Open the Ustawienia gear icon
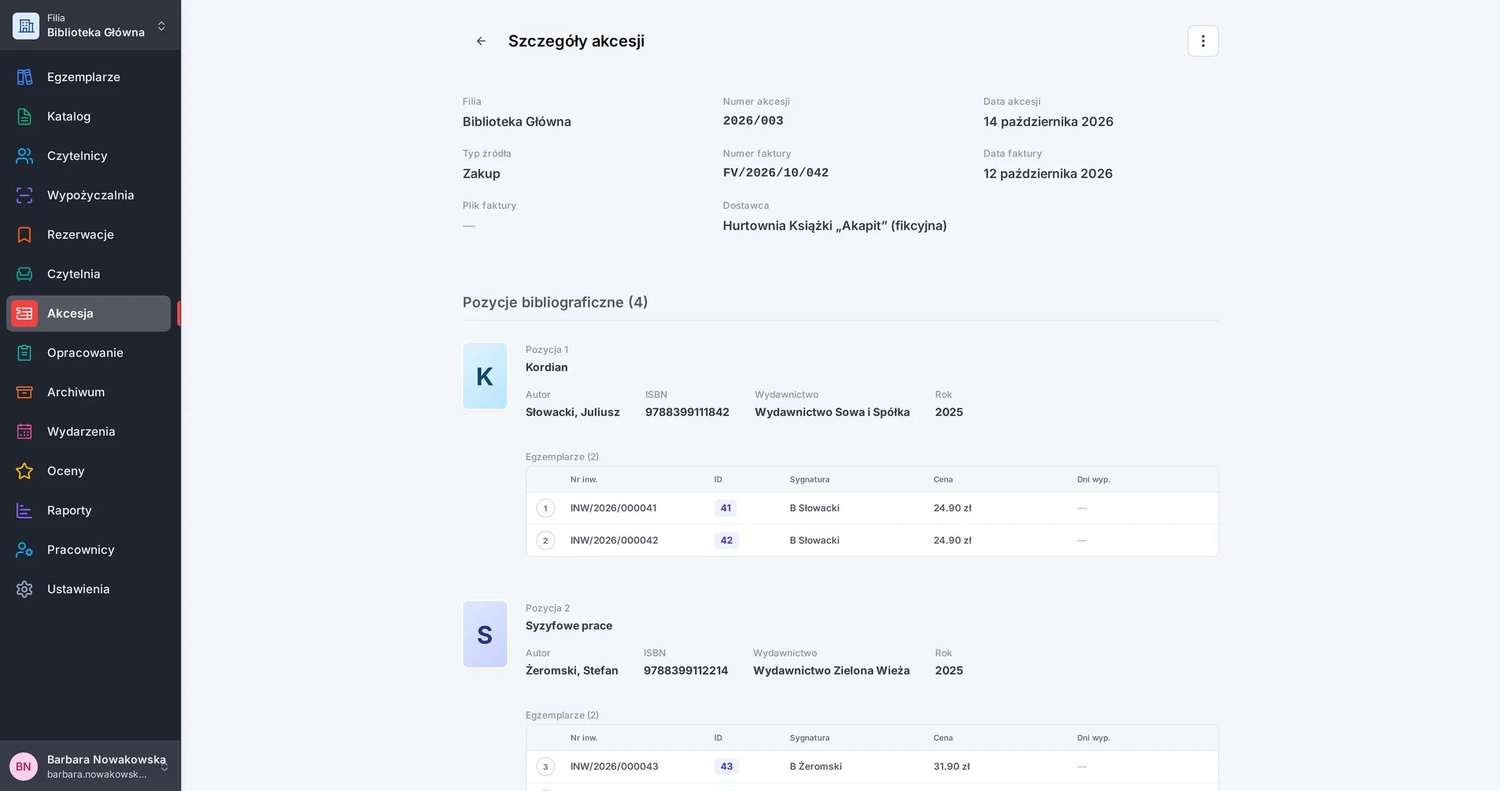1512x791 pixels. point(25,589)
